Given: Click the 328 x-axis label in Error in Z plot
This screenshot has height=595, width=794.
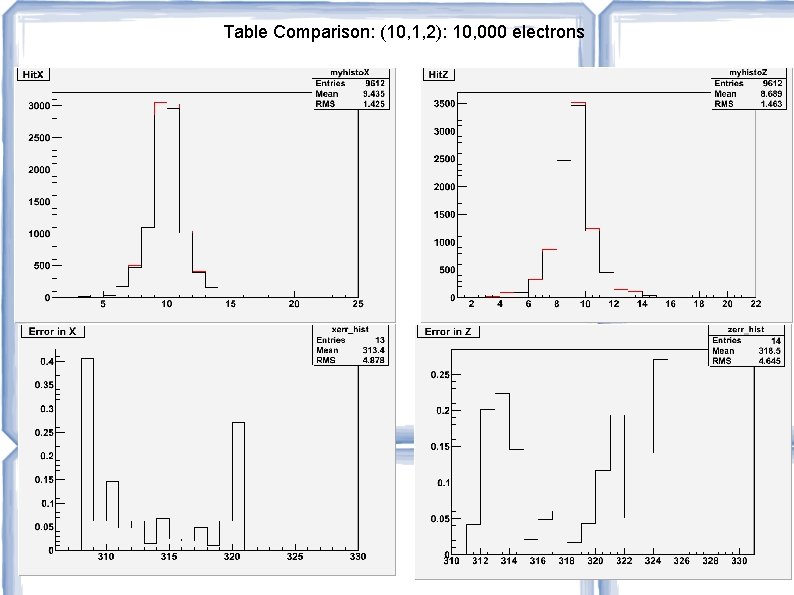Looking at the screenshot, I should coord(710,561).
